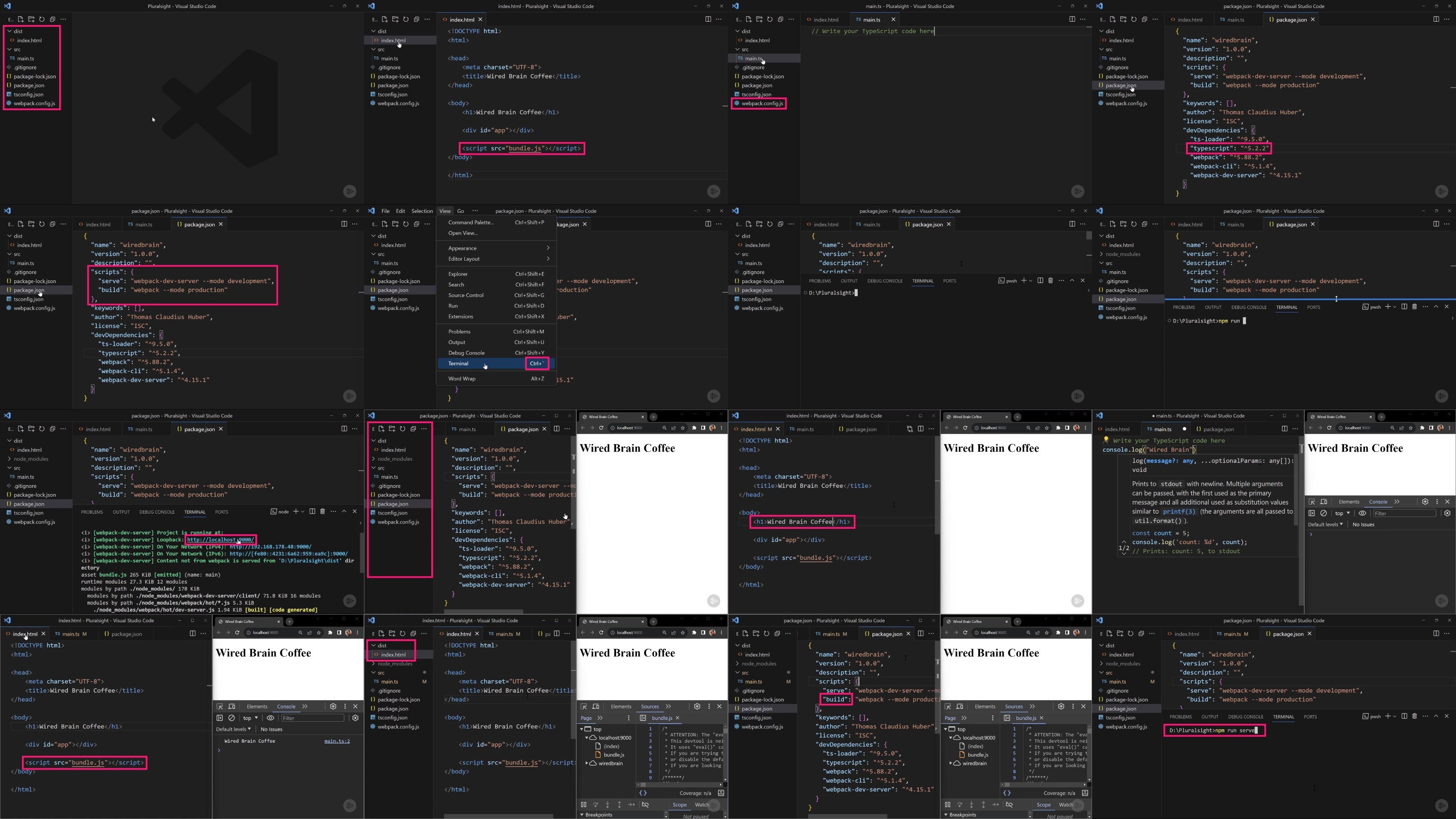Open the launch profile chevron in the node terminal panel
This screenshot has height=819, width=1456.
click(303, 512)
